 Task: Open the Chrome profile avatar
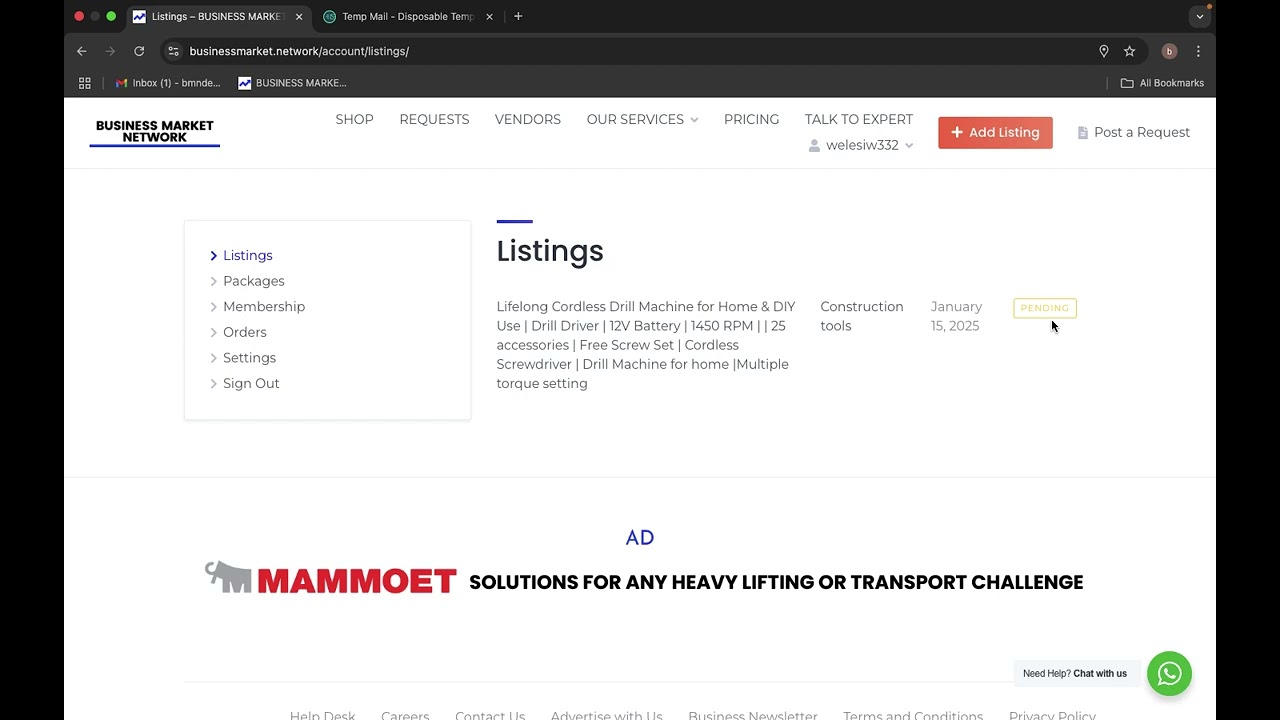coord(1169,51)
